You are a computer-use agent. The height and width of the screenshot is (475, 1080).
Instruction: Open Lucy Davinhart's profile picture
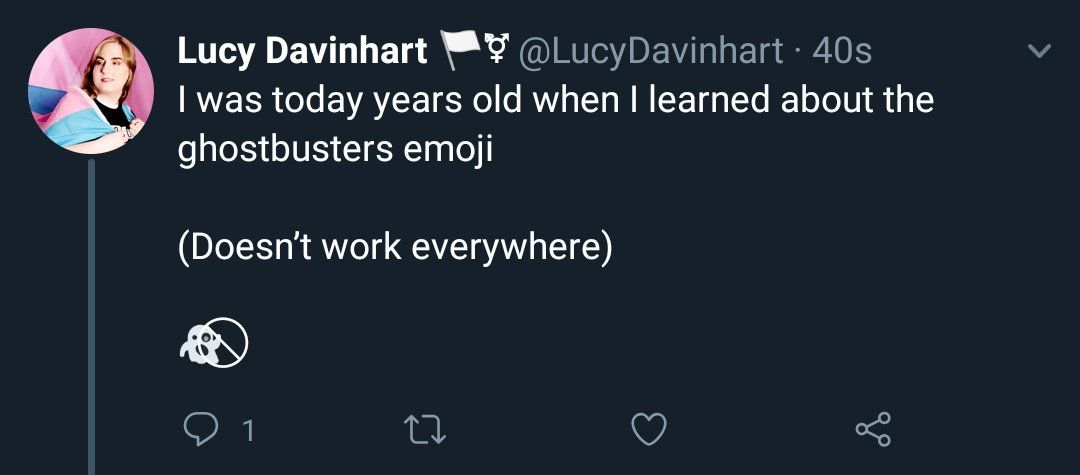tap(90, 92)
